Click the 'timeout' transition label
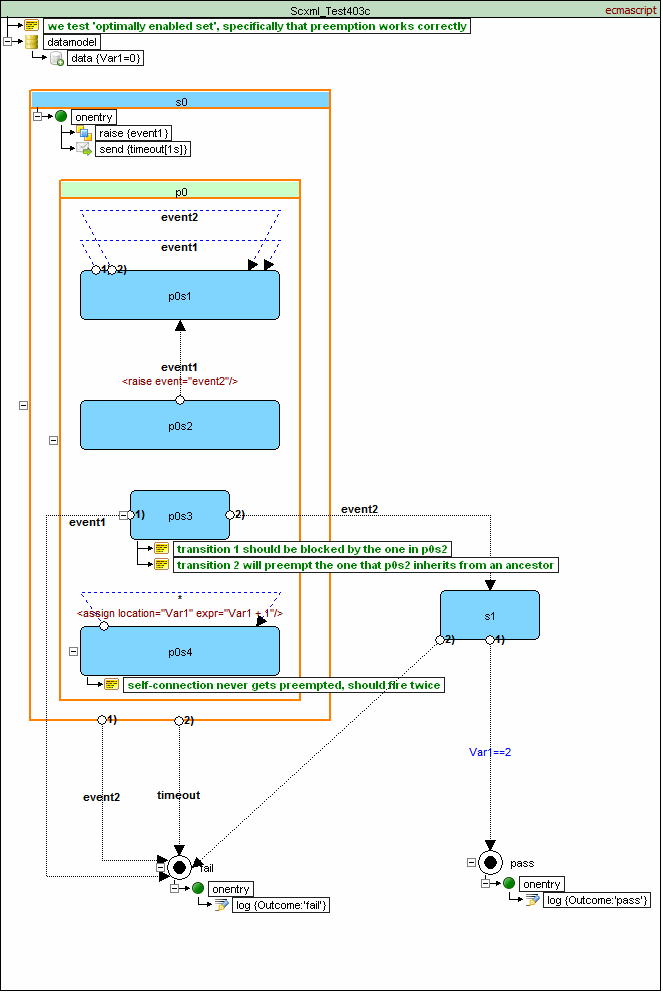Viewport: 663px width, 993px height. [178, 796]
